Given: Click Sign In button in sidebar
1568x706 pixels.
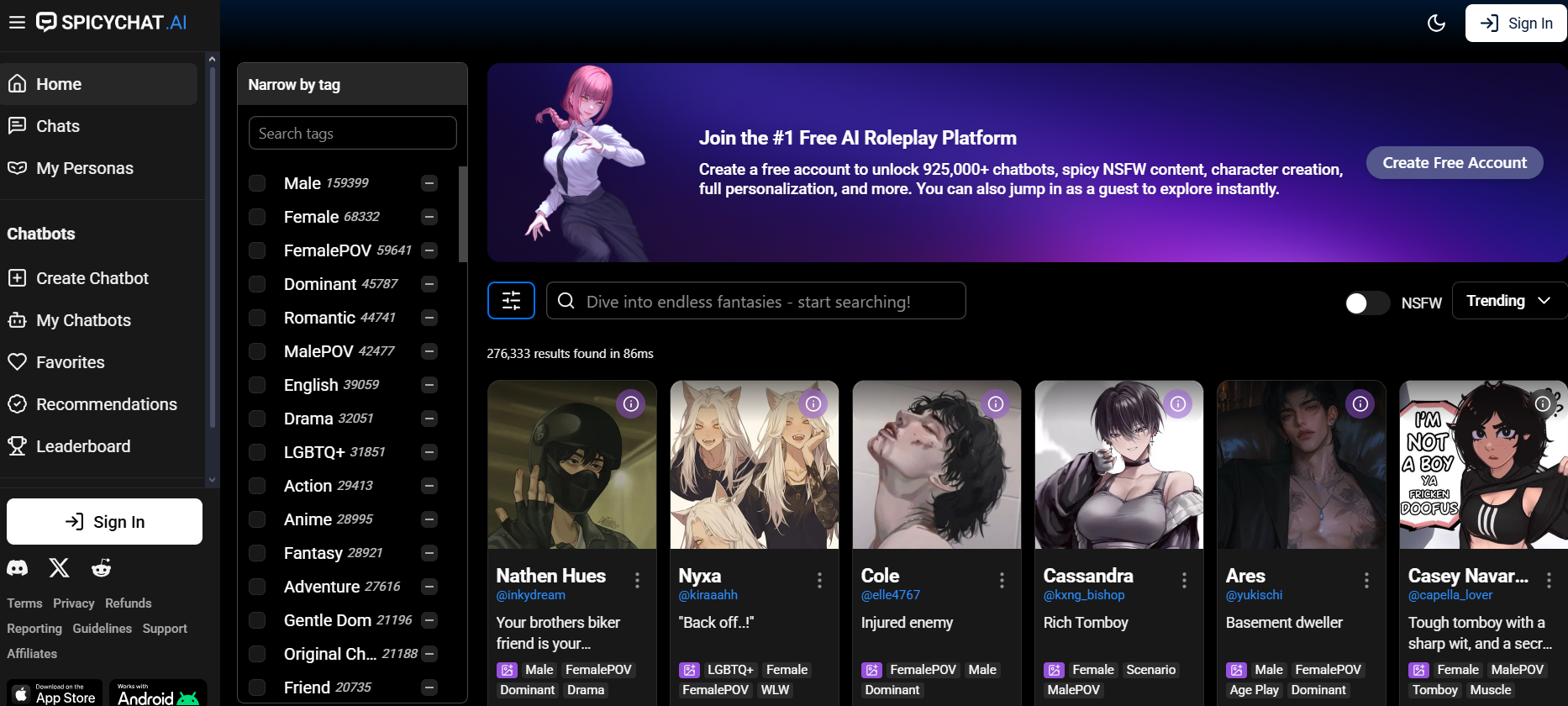Looking at the screenshot, I should [104, 522].
